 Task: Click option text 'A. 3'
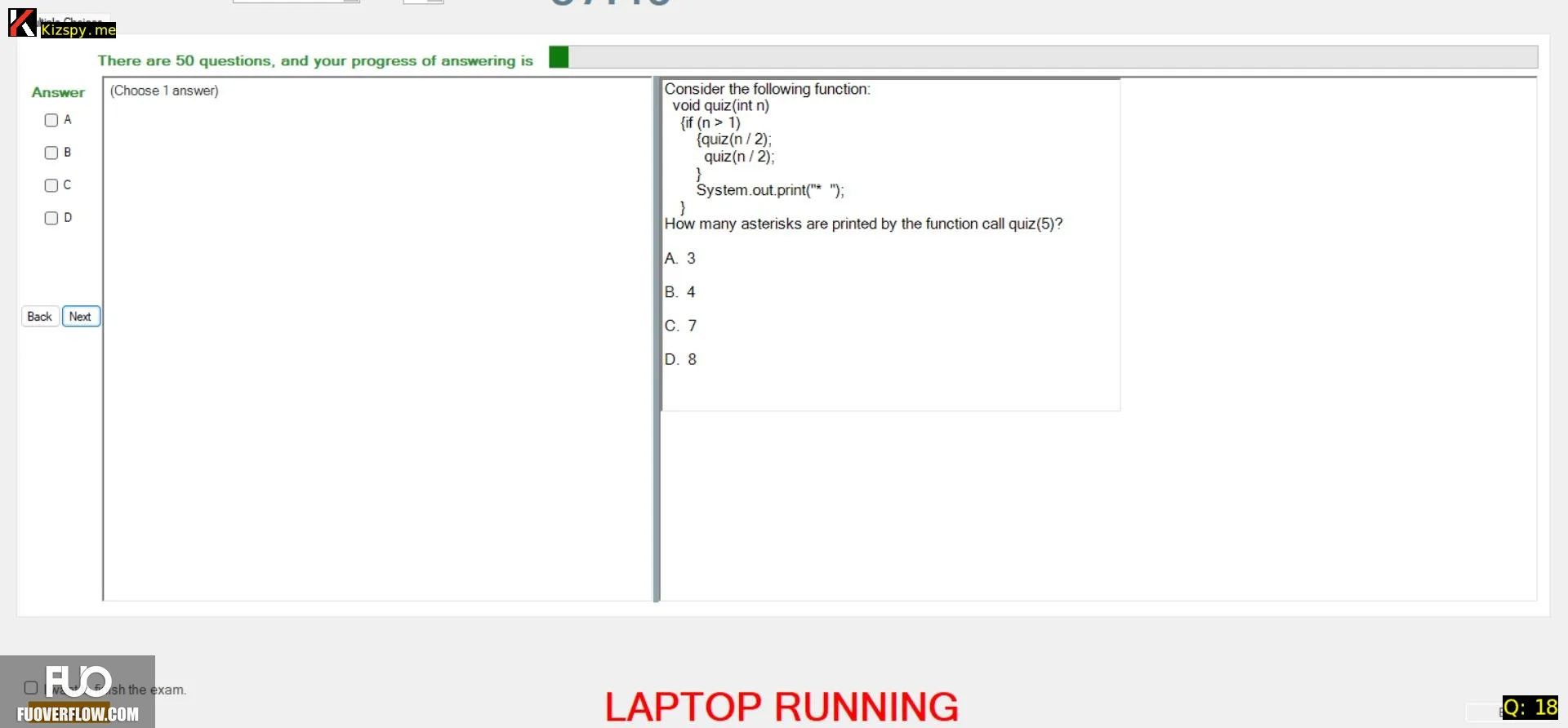(679, 259)
